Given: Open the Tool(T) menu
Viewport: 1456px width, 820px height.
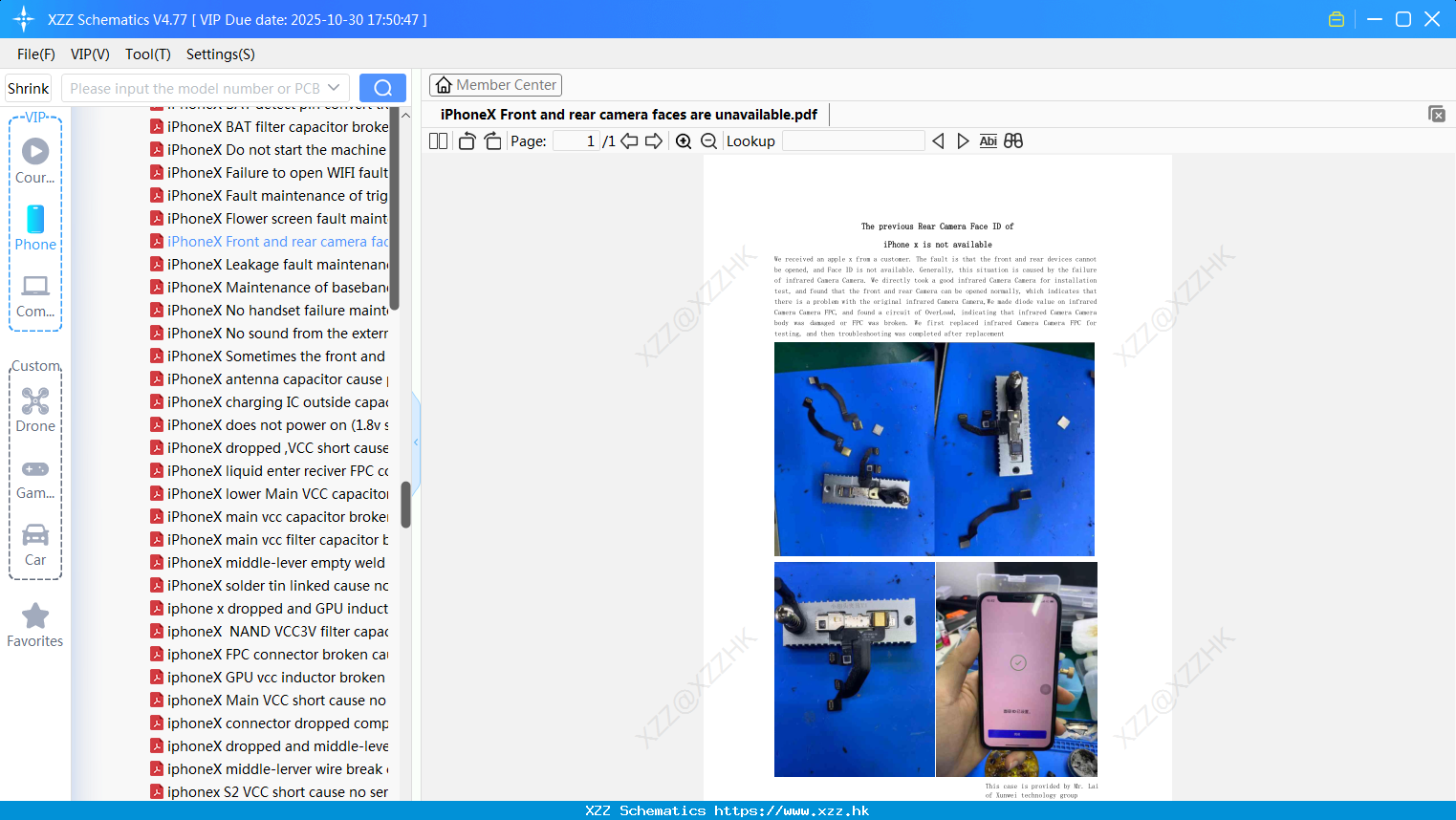Looking at the screenshot, I should point(148,54).
